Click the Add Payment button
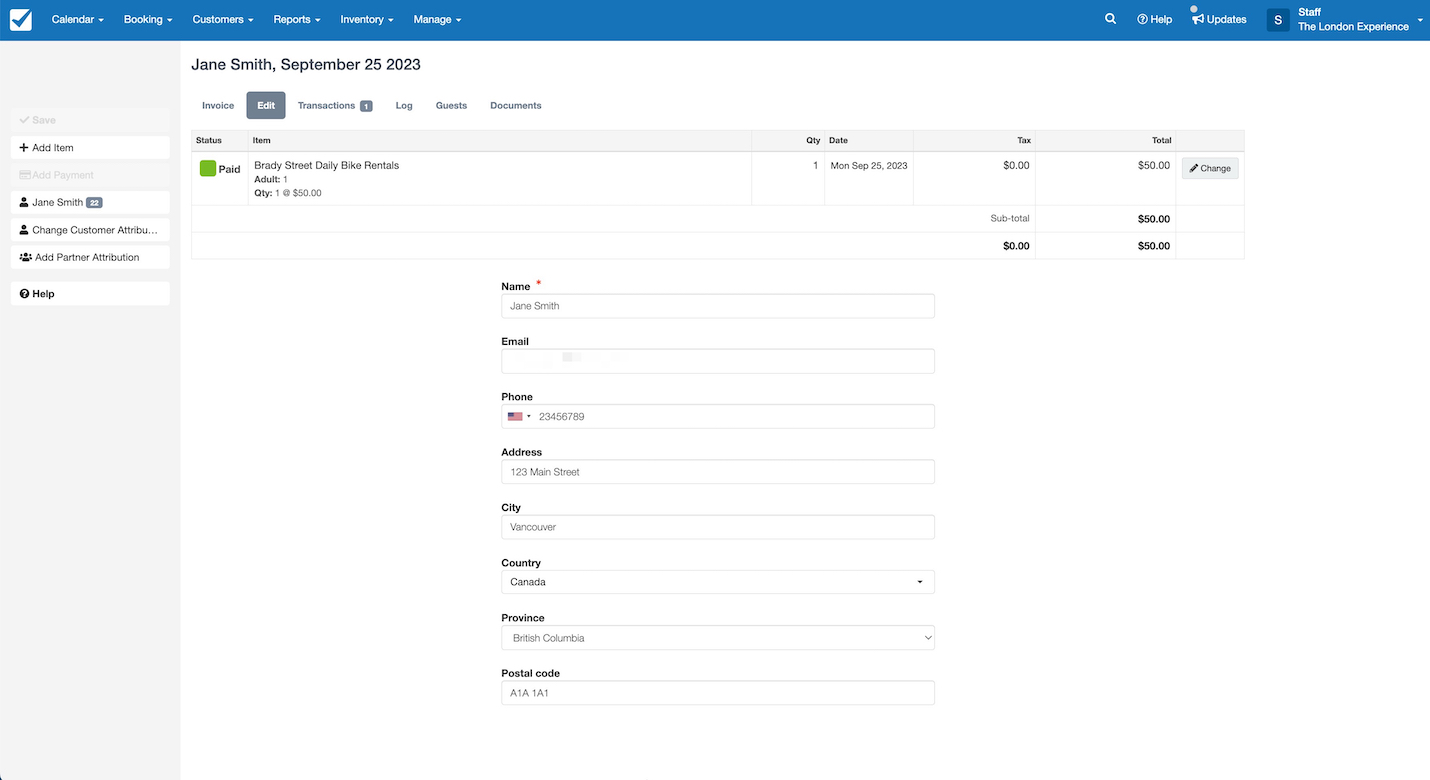Screen dimensions: 1430x780 [x=90, y=175]
